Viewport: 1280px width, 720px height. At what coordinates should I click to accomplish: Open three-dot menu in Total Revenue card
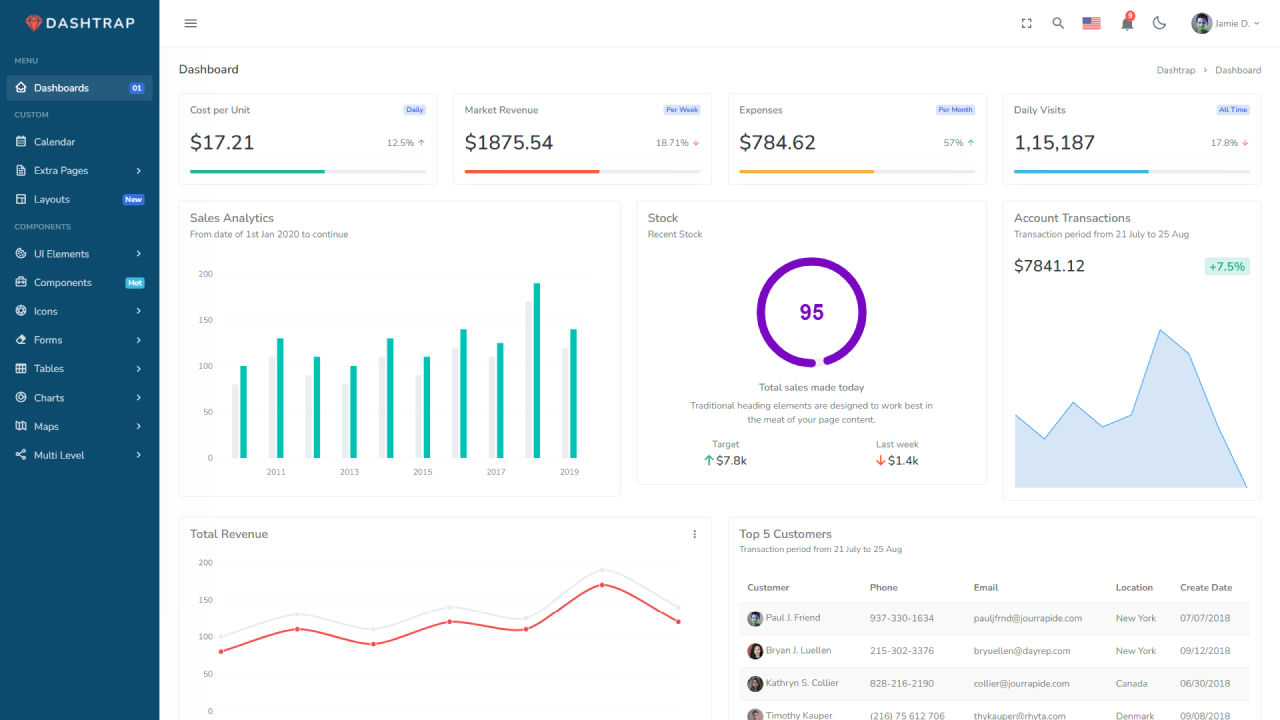point(695,534)
